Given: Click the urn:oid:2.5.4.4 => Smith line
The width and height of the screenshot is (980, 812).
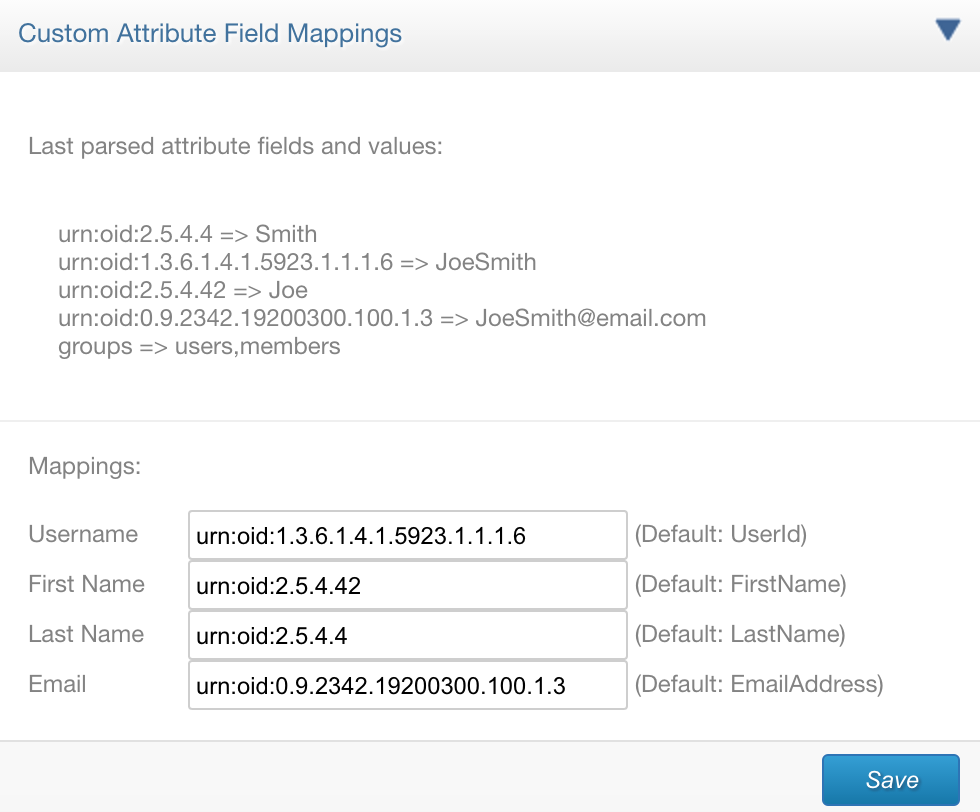Looking at the screenshot, I should pos(188,234).
